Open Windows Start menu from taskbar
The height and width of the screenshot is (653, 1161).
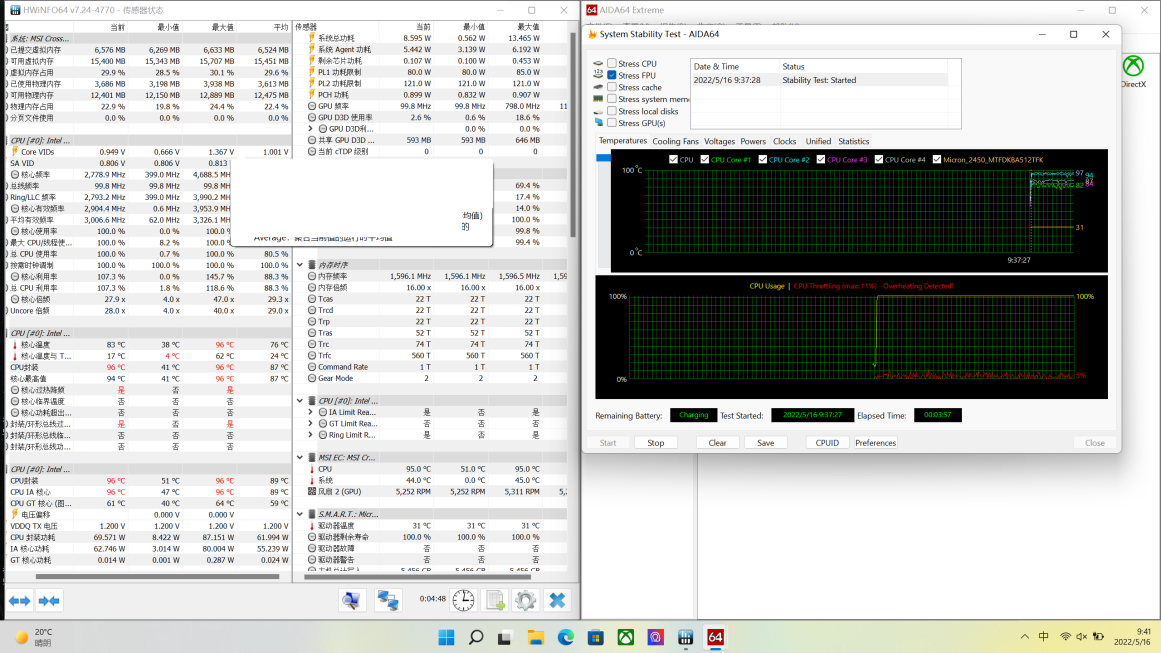click(446, 637)
